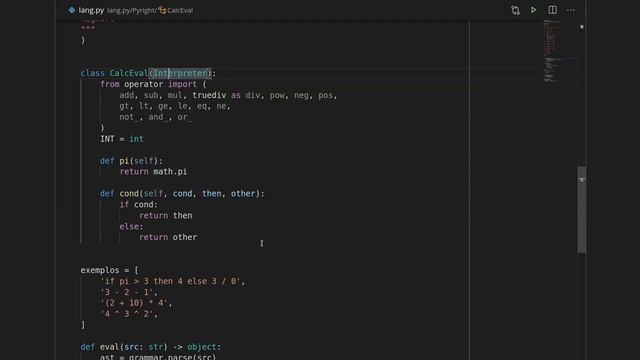Run the Python file with play button
The height and width of the screenshot is (360, 640).
533,10
